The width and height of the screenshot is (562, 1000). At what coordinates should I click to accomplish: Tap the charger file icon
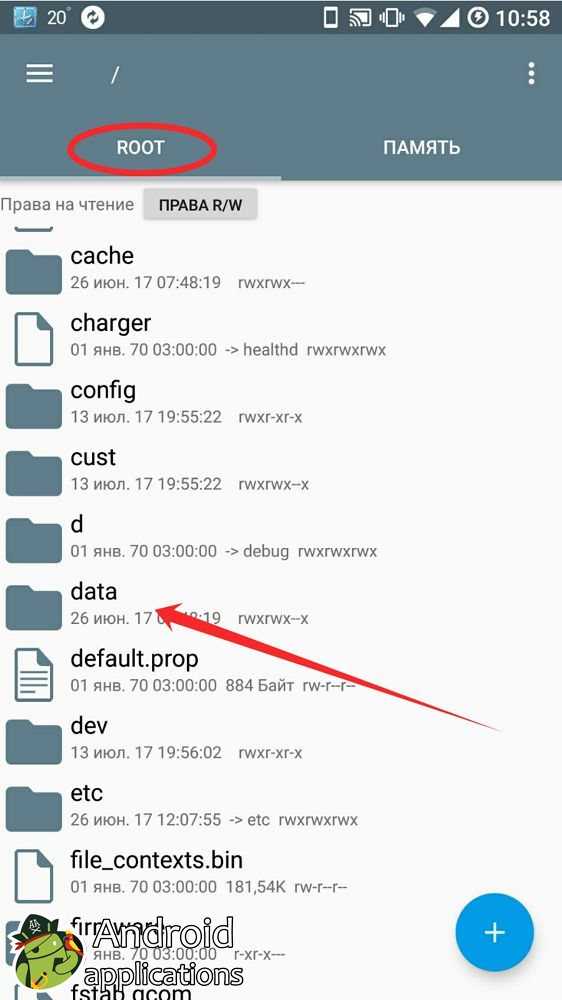point(34,339)
